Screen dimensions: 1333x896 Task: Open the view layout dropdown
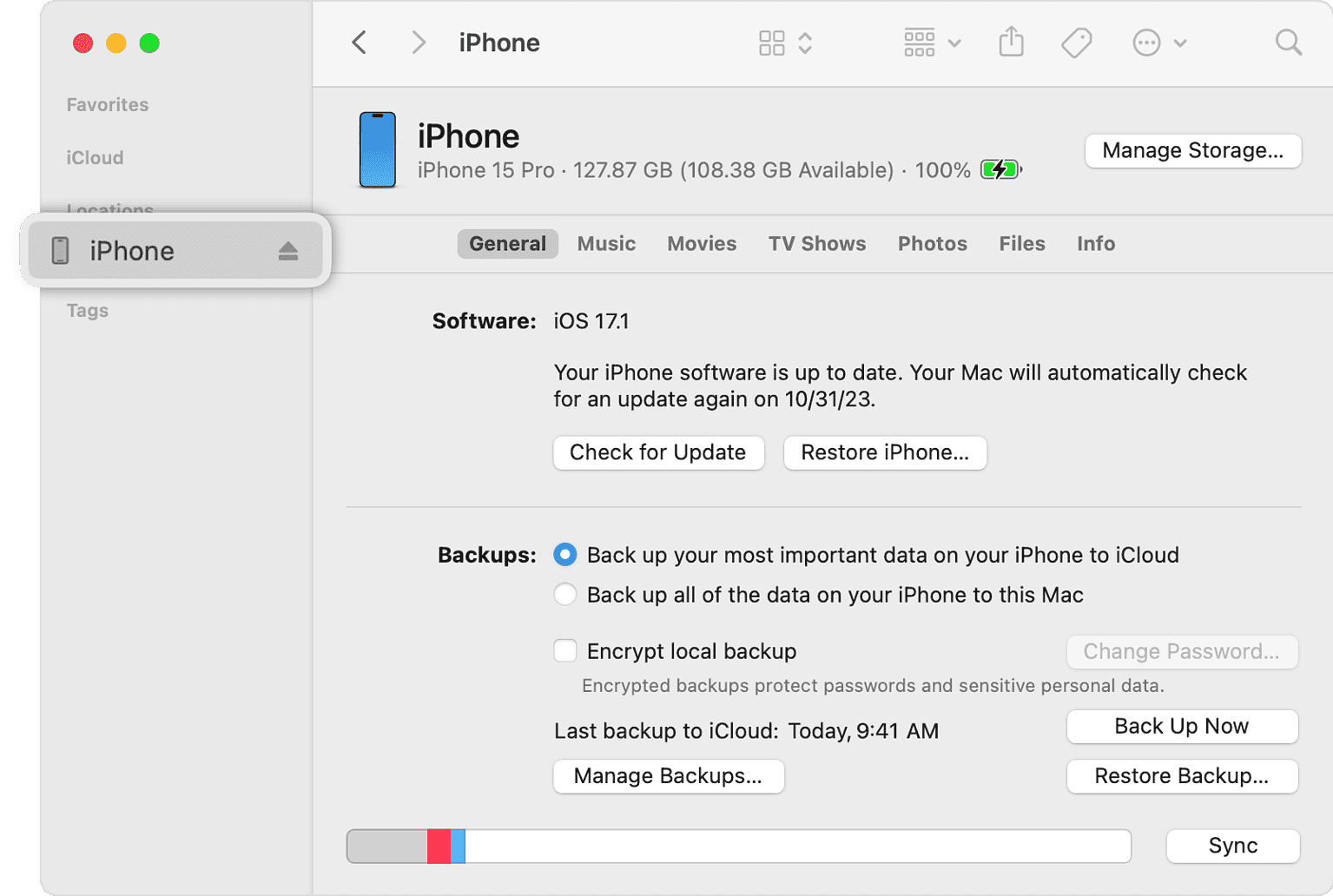[x=782, y=42]
